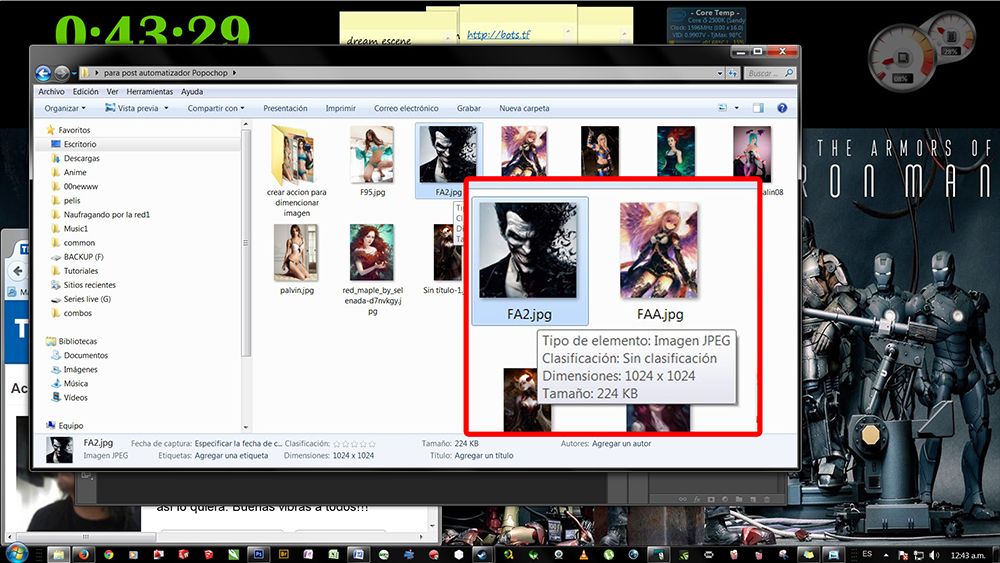Open the address bar history dropdown
1000x563 pixels.
[719, 73]
